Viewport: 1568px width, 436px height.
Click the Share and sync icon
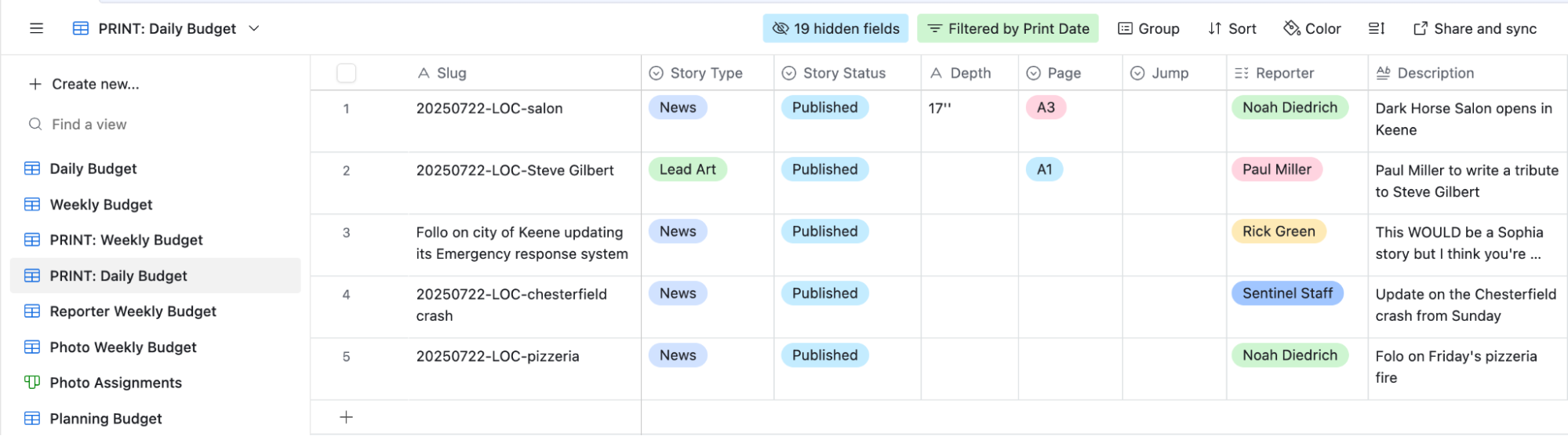pyautogui.click(x=1421, y=28)
